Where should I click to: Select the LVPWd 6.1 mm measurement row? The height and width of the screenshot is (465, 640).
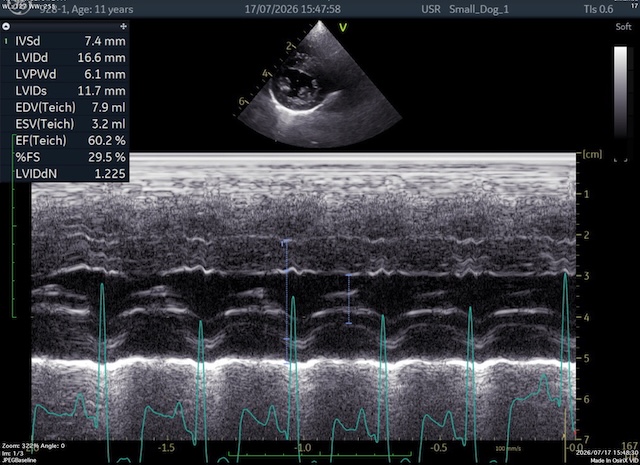[65, 74]
